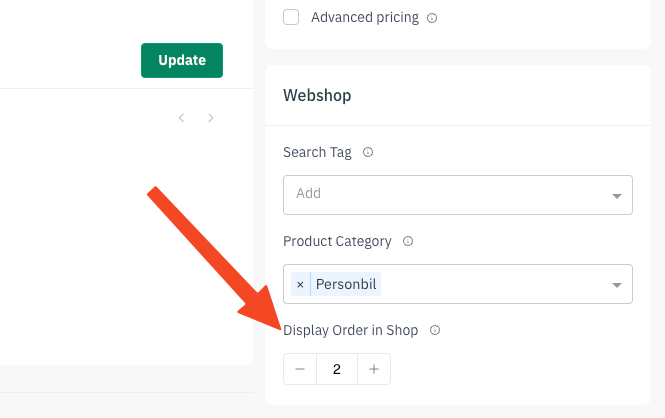The image size is (665, 418).
Task: Increase display order with plus button
Action: [x=374, y=369]
